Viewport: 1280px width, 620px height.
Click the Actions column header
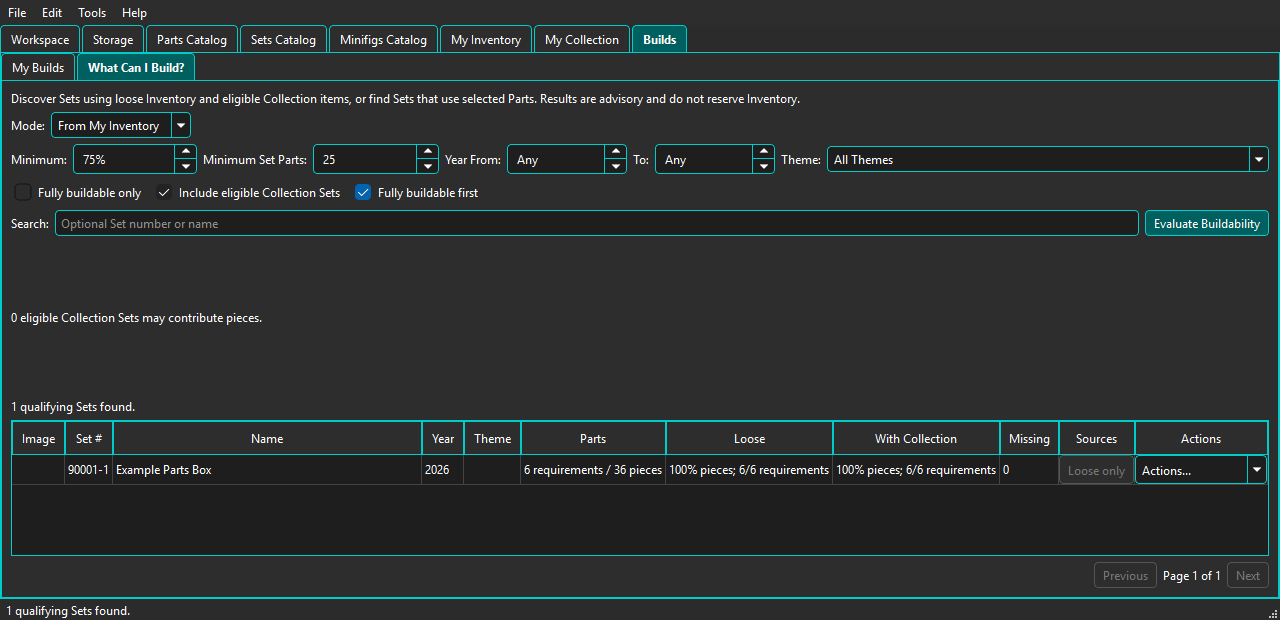pyautogui.click(x=1201, y=439)
